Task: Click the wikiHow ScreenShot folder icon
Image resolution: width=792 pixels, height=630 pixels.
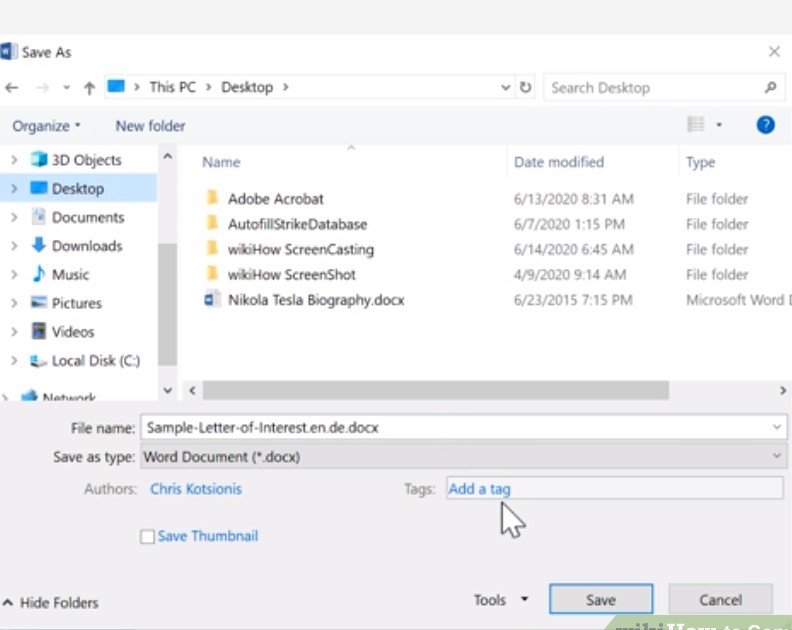Action: pyautogui.click(x=213, y=273)
